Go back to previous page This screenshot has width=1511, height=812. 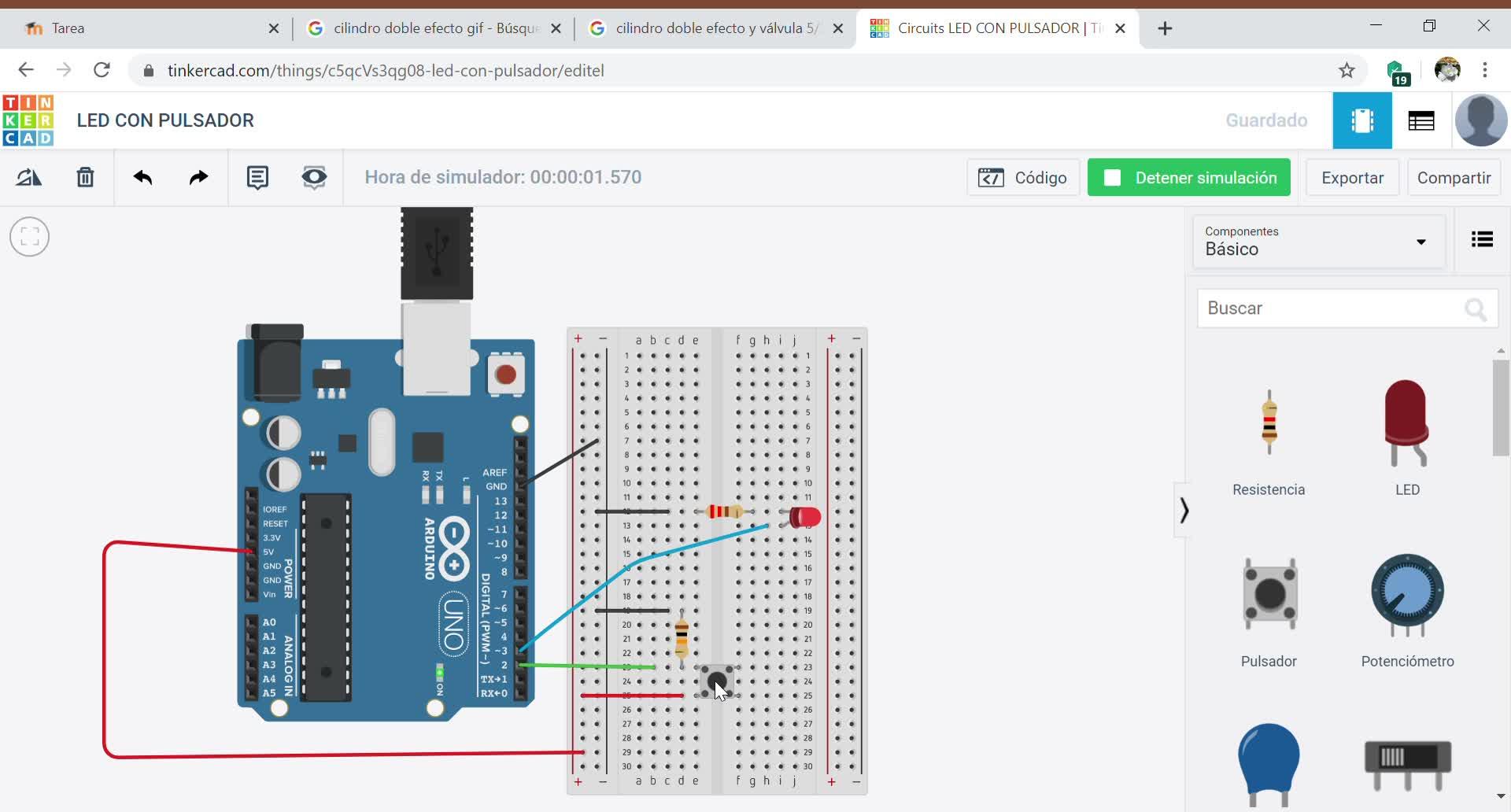(26, 70)
